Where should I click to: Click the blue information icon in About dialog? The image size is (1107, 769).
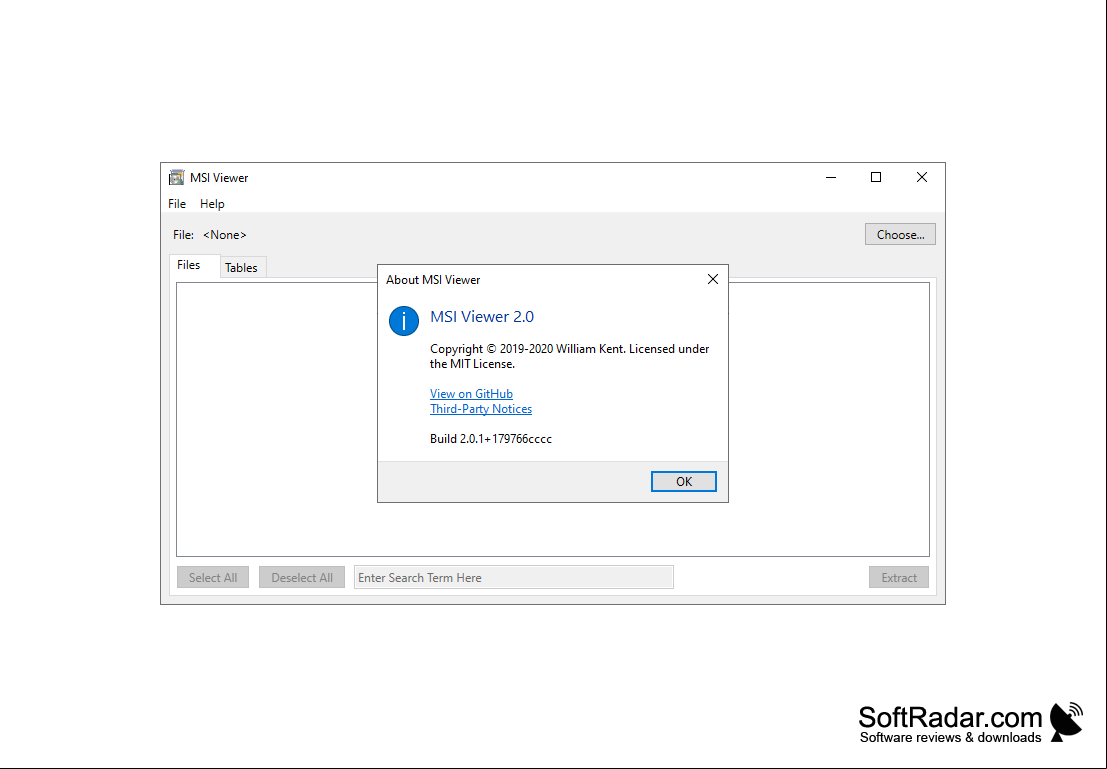coord(404,321)
